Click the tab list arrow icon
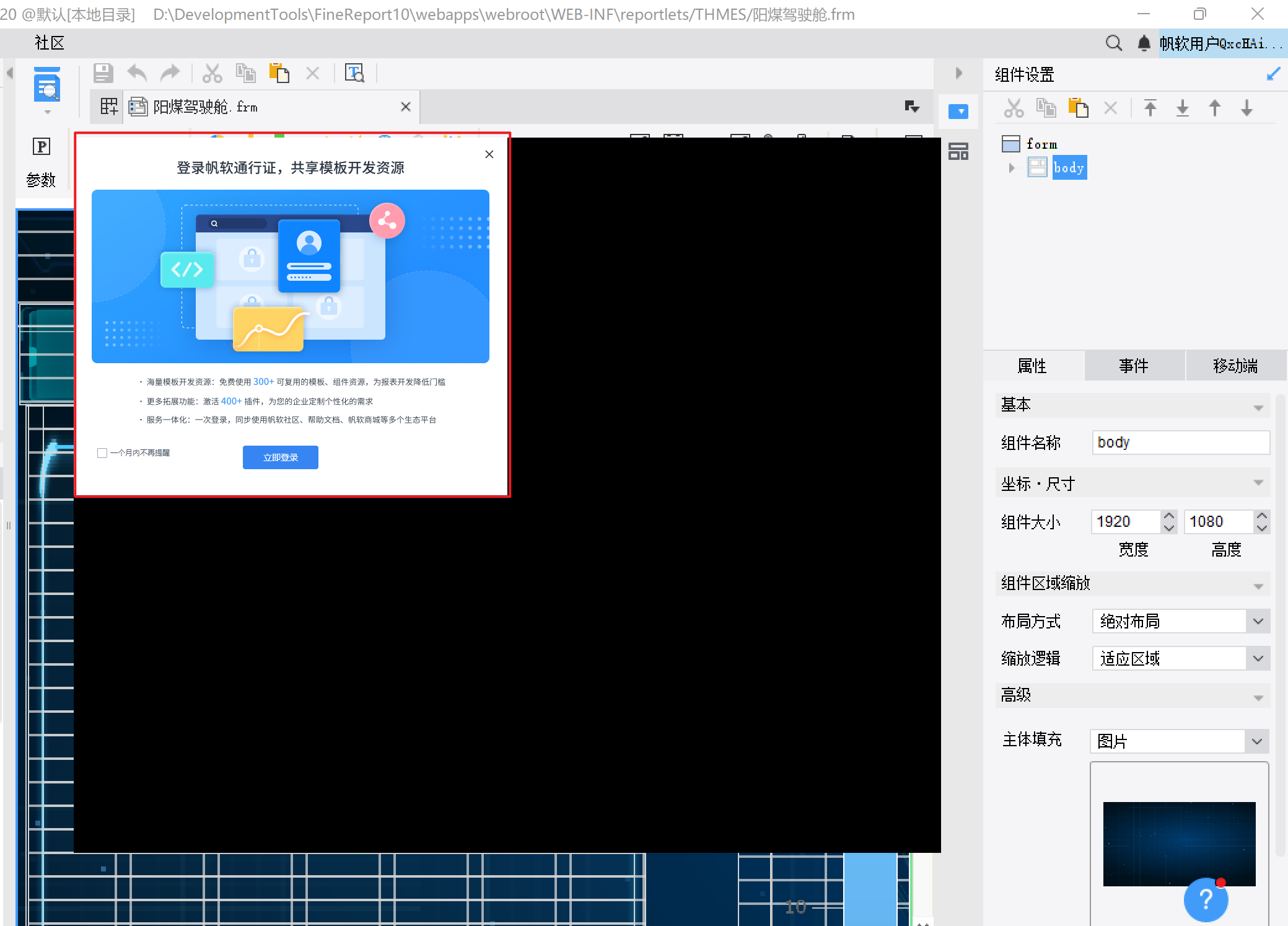The width and height of the screenshot is (1288, 926). click(912, 107)
